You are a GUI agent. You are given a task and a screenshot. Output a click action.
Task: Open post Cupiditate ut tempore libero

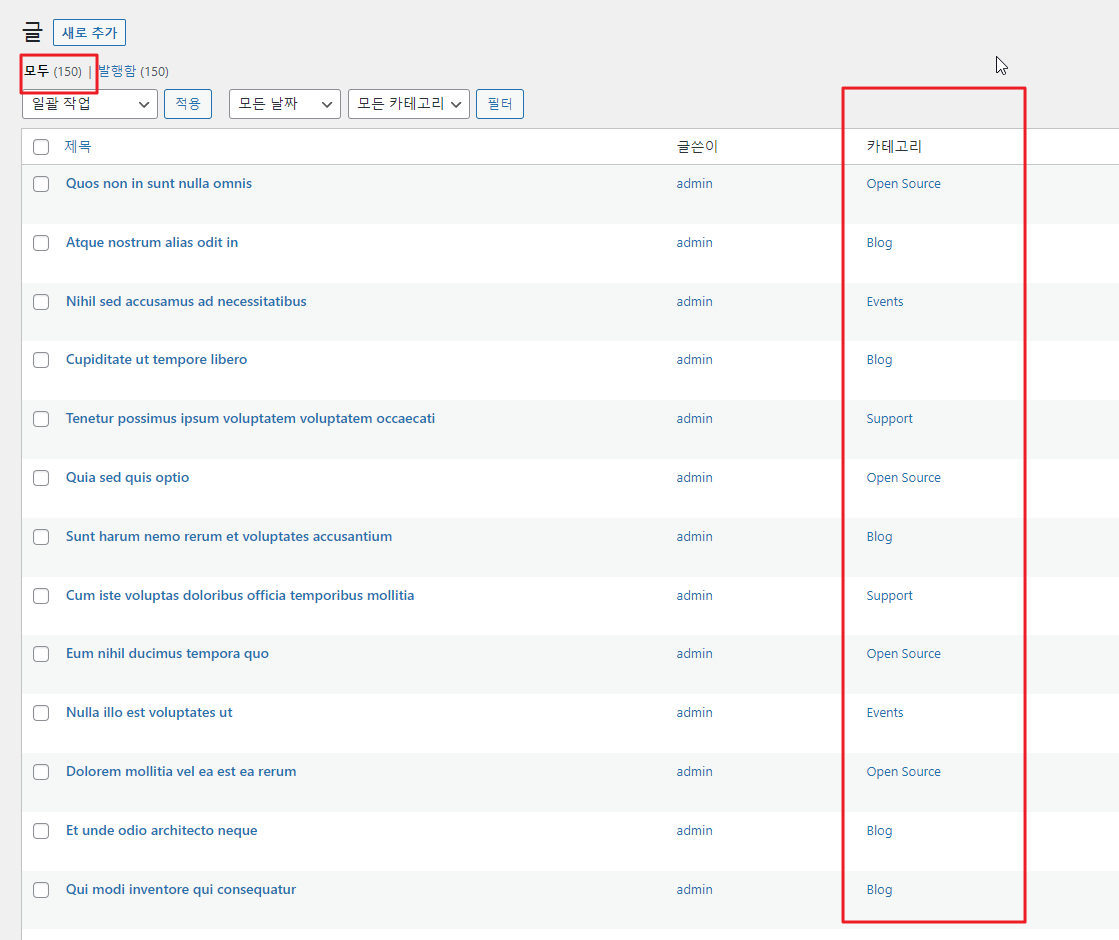[156, 360]
